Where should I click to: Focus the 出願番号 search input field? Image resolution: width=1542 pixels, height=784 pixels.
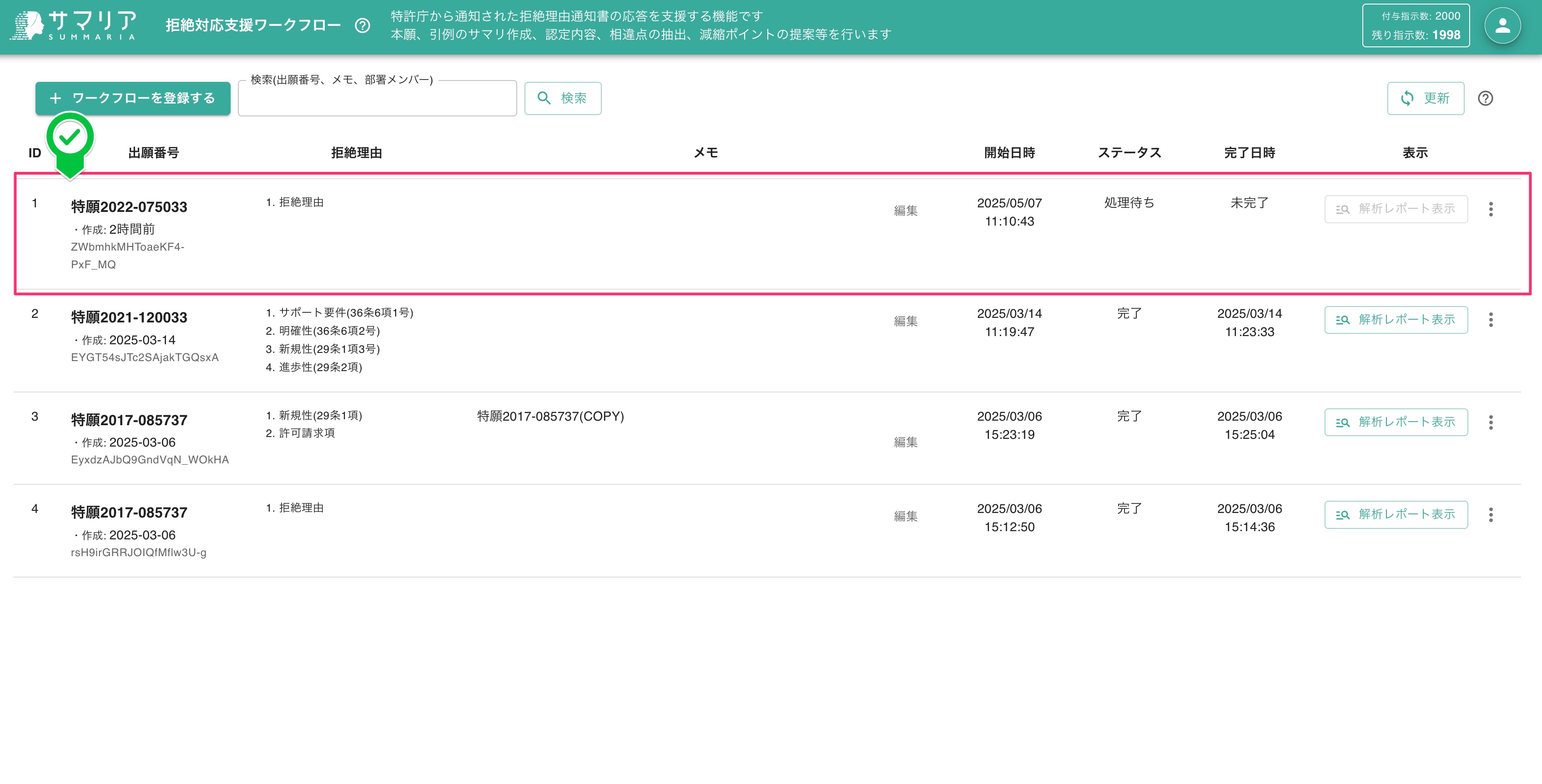point(377,101)
